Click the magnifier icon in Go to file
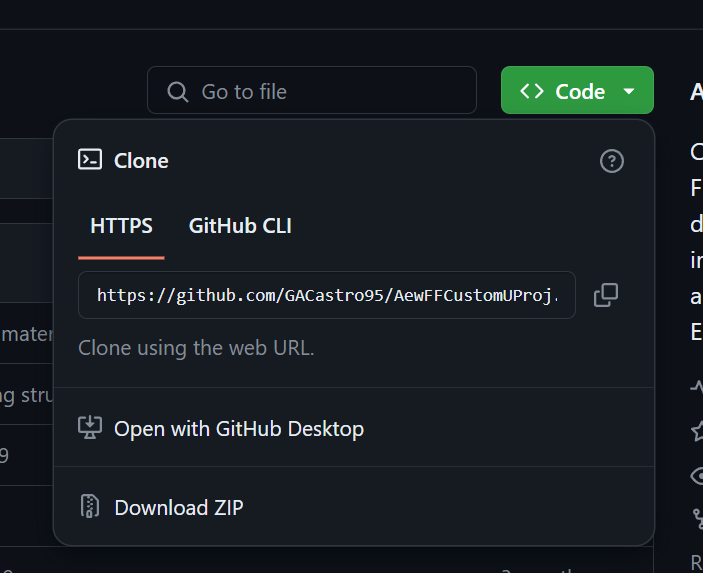The width and height of the screenshot is (703, 573). click(178, 92)
